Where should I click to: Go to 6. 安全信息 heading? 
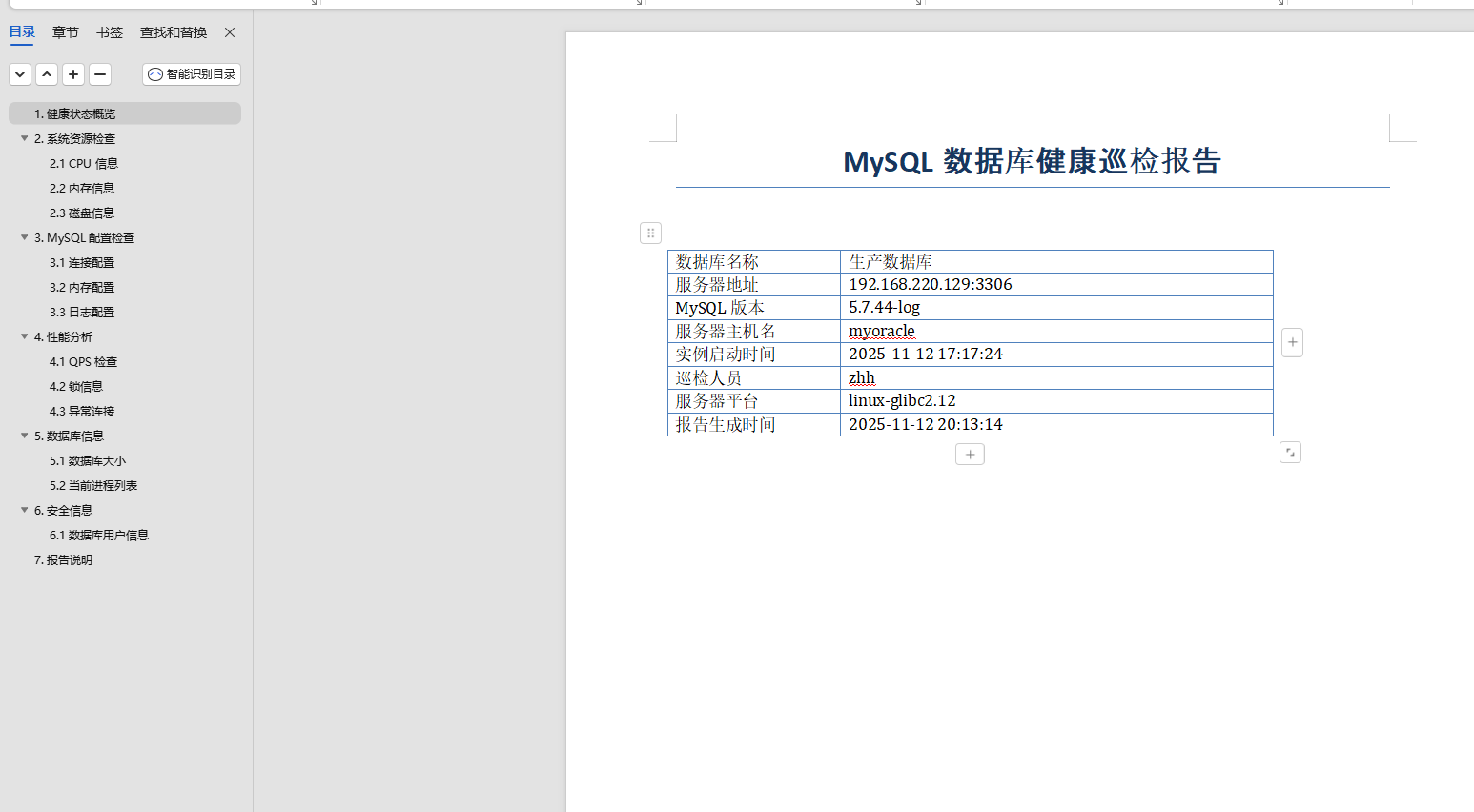[x=64, y=511]
